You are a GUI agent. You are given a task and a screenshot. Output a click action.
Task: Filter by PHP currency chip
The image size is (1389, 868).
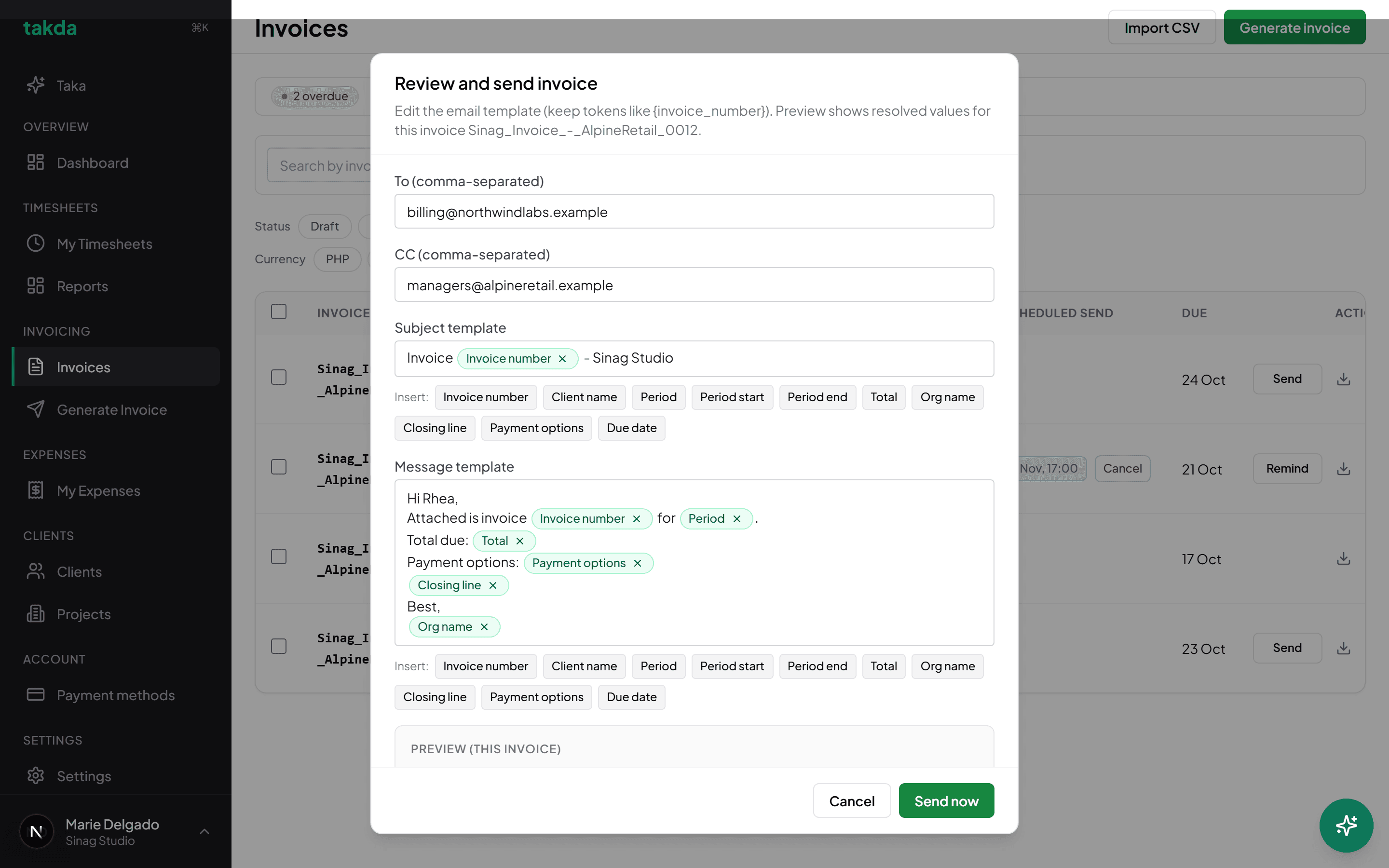click(x=337, y=259)
